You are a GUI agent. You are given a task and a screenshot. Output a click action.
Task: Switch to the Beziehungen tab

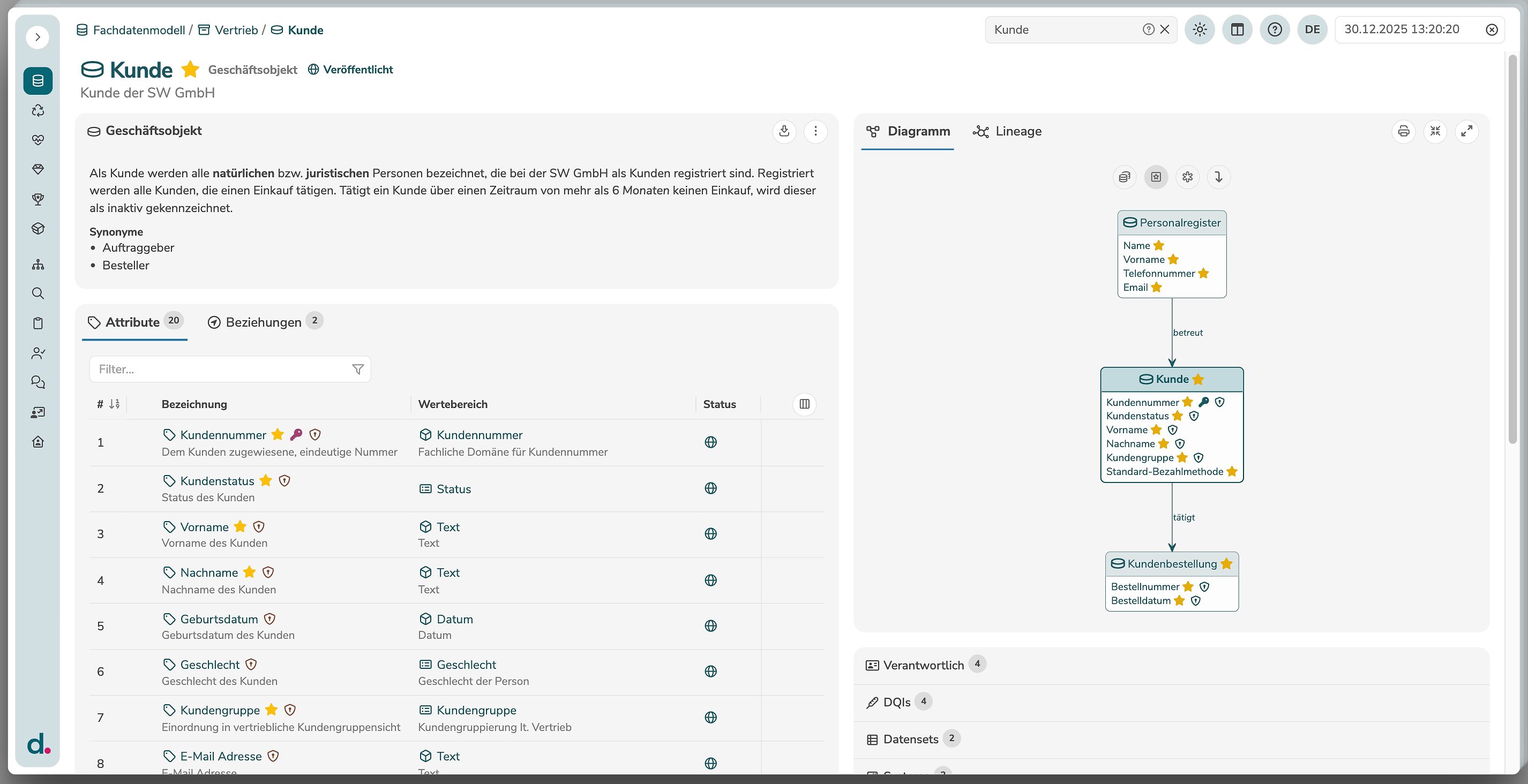[264, 322]
